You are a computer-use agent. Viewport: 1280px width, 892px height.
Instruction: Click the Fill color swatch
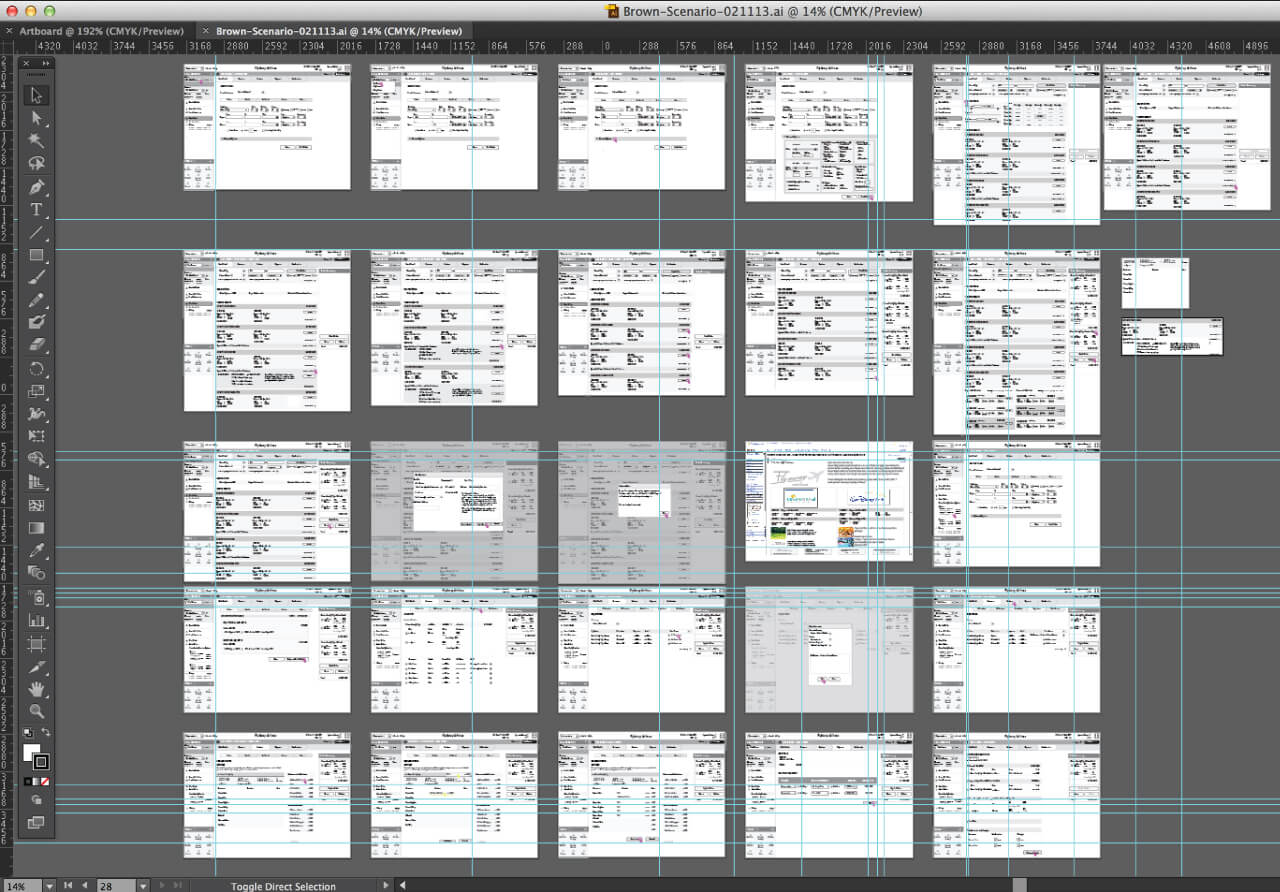point(30,751)
